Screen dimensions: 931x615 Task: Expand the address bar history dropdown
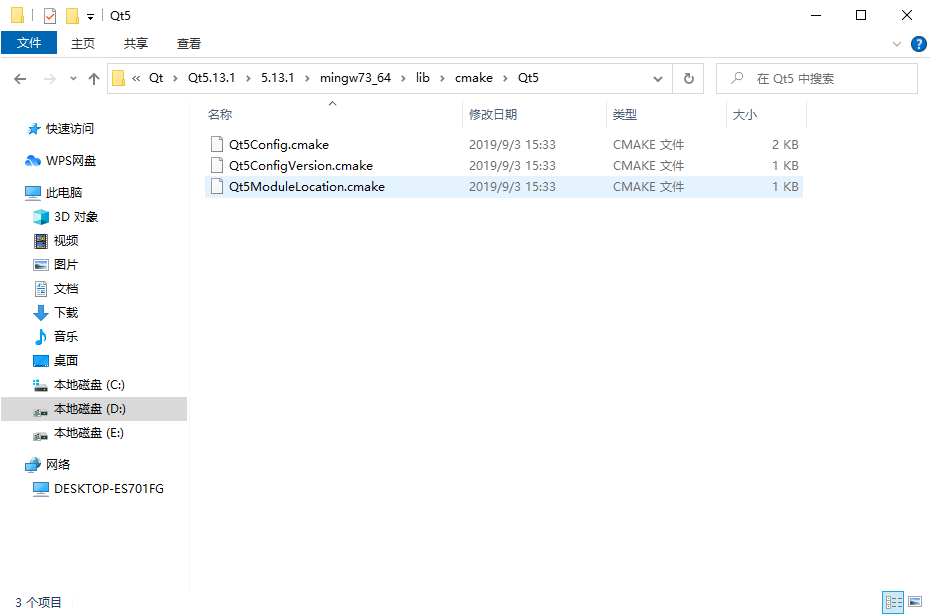point(658,78)
